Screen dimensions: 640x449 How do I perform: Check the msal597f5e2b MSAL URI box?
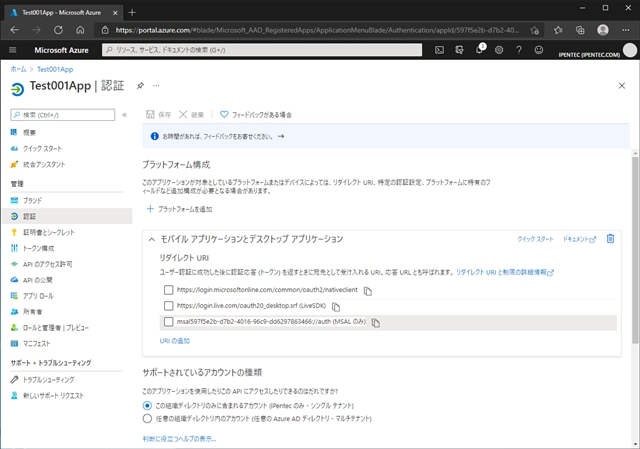click(168, 322)
